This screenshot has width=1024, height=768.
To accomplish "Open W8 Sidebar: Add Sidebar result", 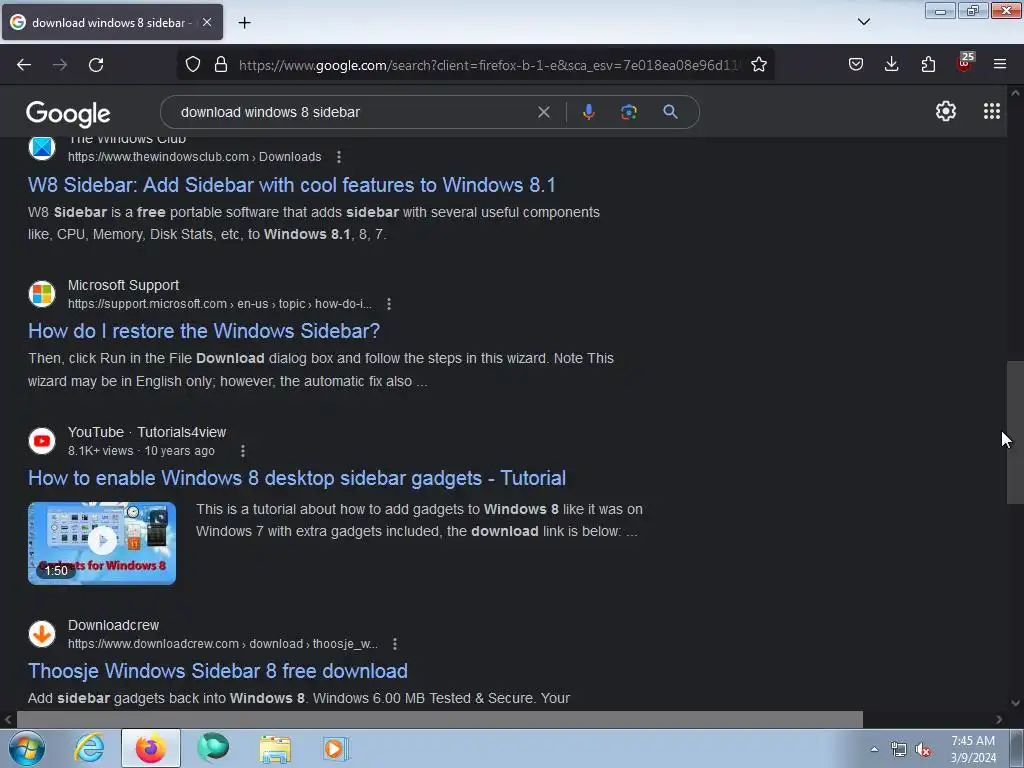I will click(291, 185).
